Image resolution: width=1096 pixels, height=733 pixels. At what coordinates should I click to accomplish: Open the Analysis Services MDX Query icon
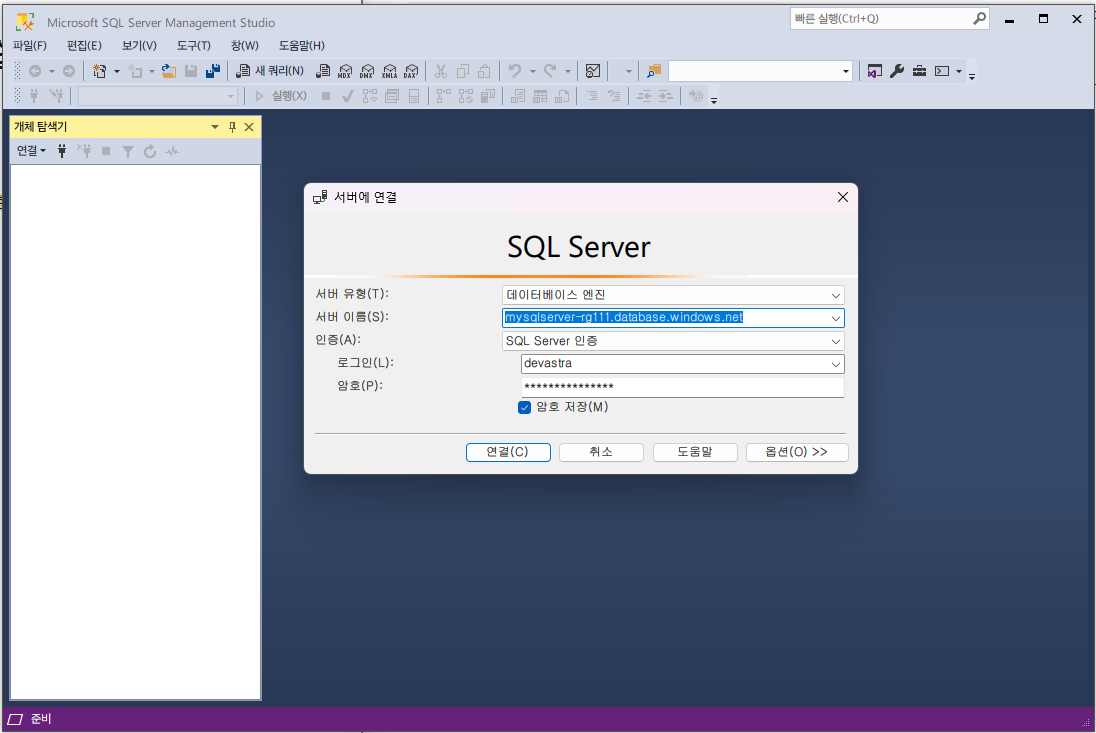tap(345, 71)
